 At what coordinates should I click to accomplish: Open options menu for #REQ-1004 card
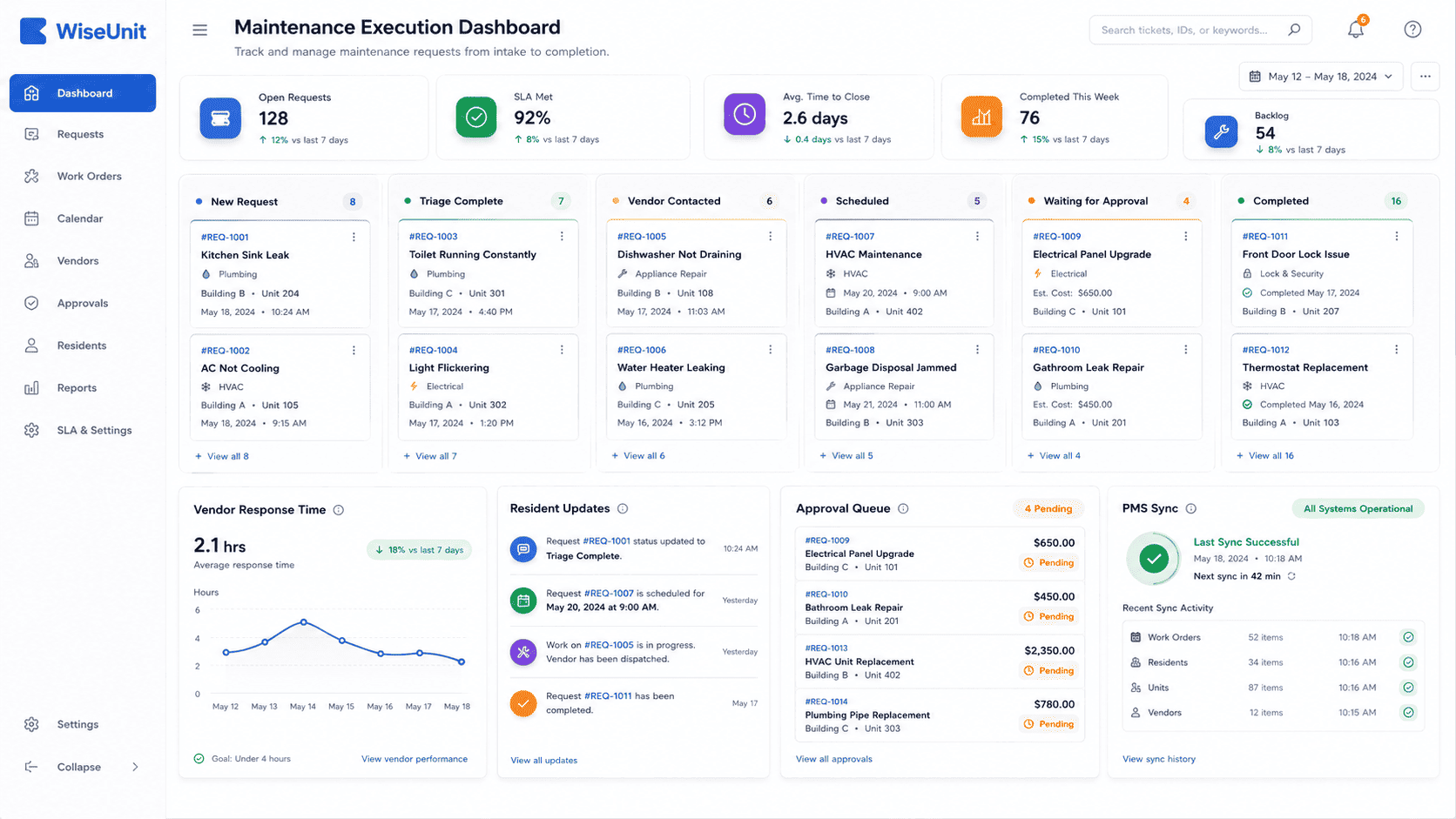coord(562,350)
